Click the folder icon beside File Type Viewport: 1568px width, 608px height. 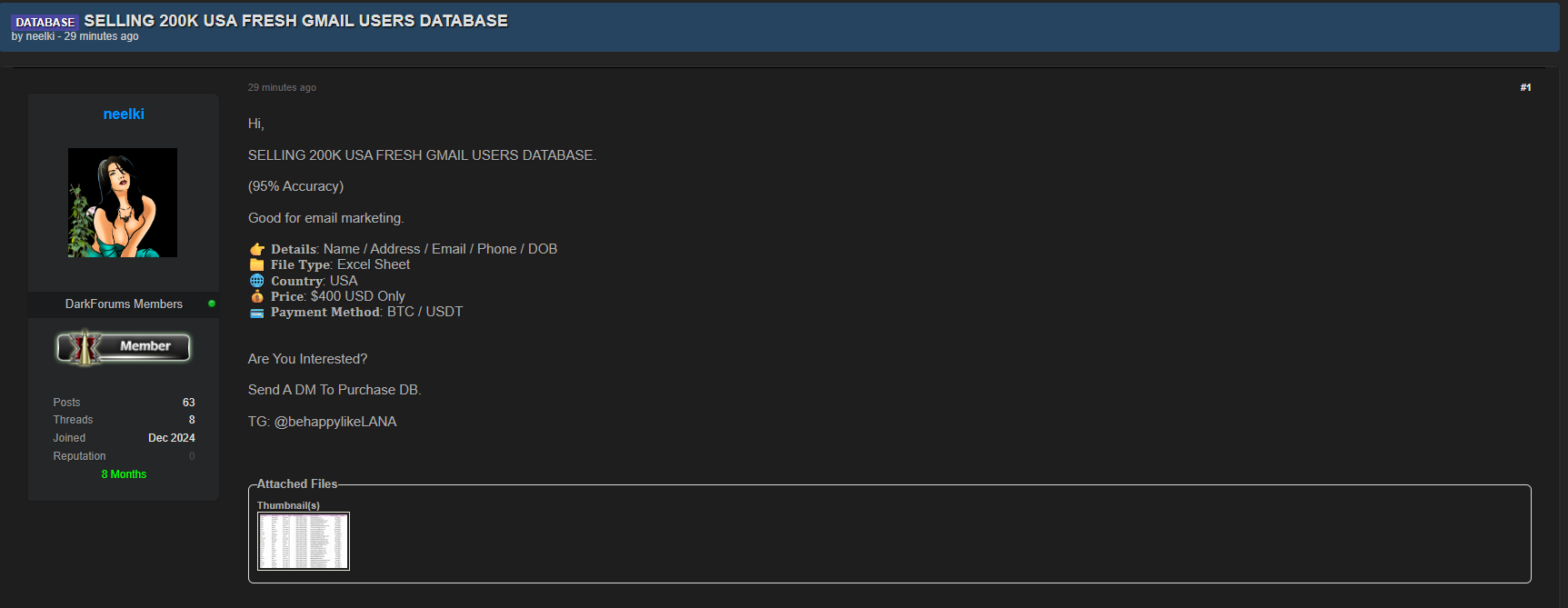coord(257,264)
